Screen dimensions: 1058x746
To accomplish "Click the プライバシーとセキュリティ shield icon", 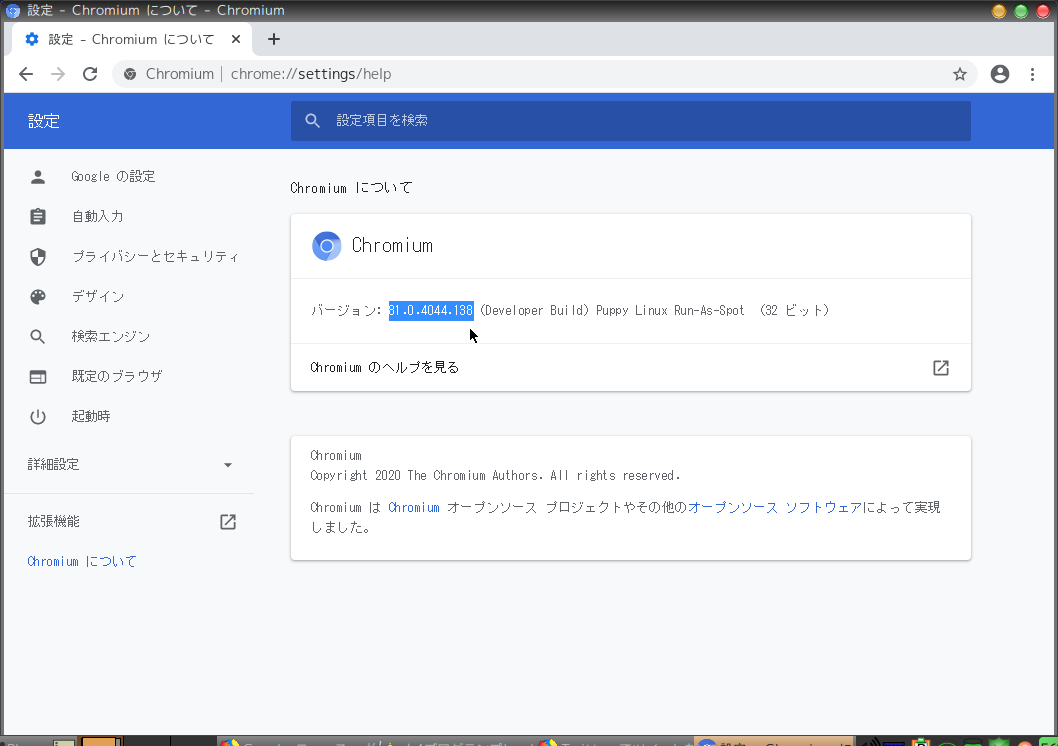I will tap(37, 256).
